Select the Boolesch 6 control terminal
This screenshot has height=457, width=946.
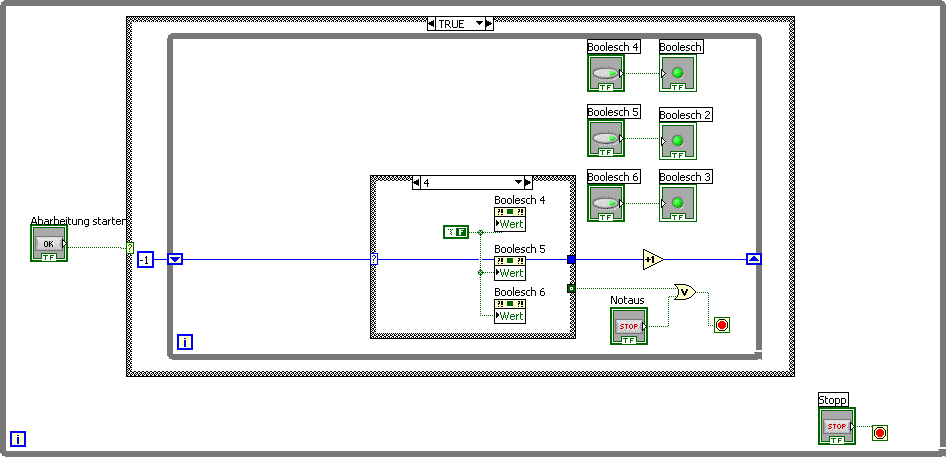(x=606, y=203)
